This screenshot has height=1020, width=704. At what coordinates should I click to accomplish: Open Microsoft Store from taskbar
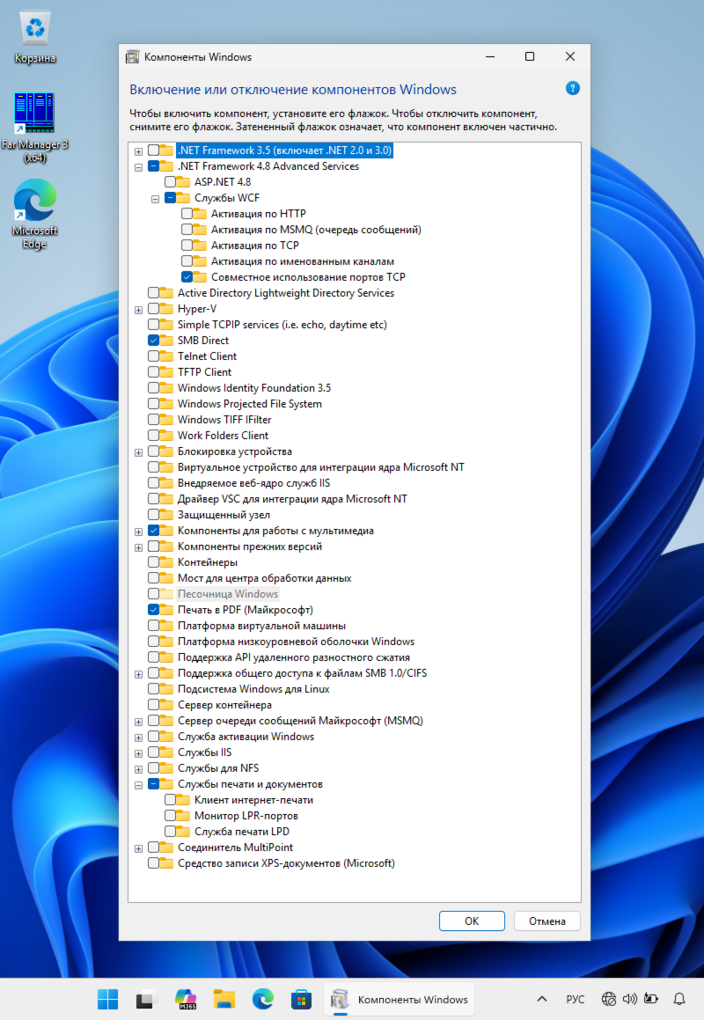click(x=301, y=999)
